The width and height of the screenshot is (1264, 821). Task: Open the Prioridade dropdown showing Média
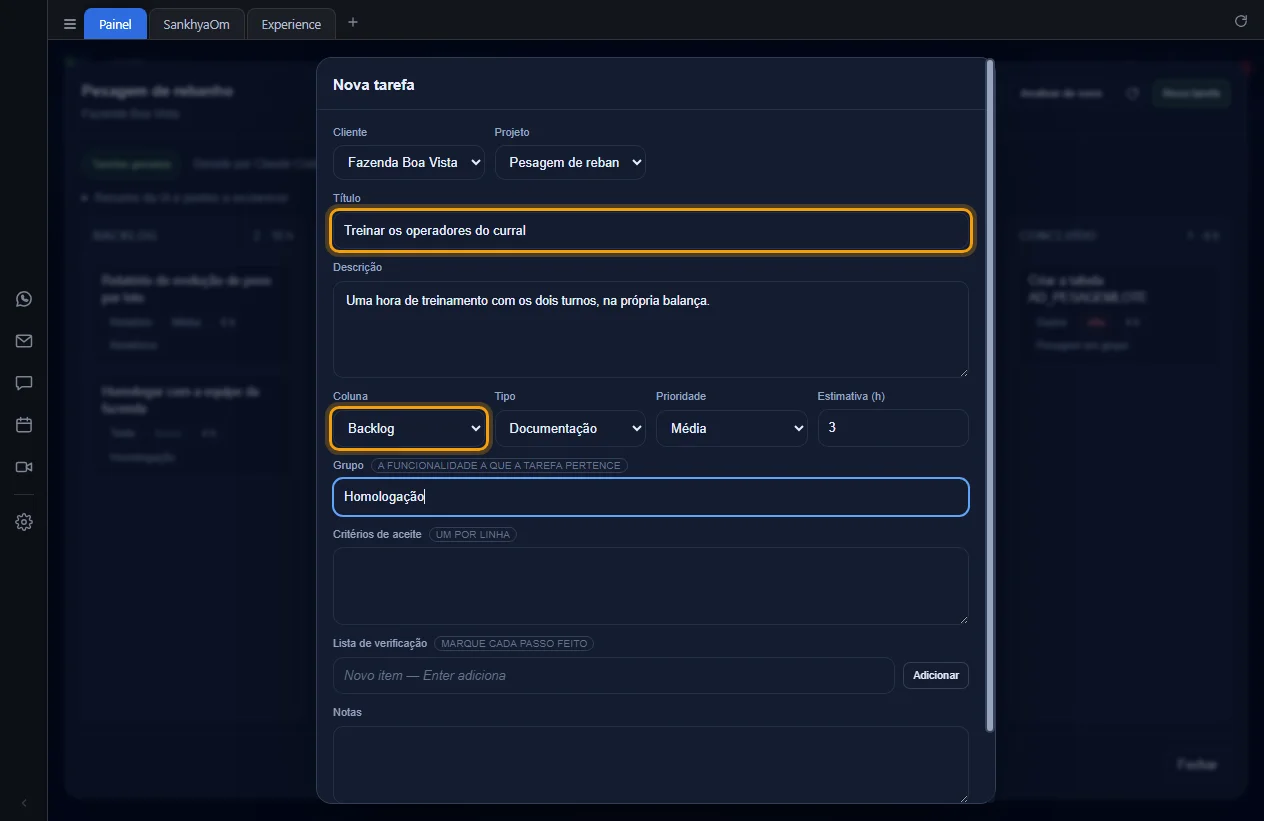point(732,428)
